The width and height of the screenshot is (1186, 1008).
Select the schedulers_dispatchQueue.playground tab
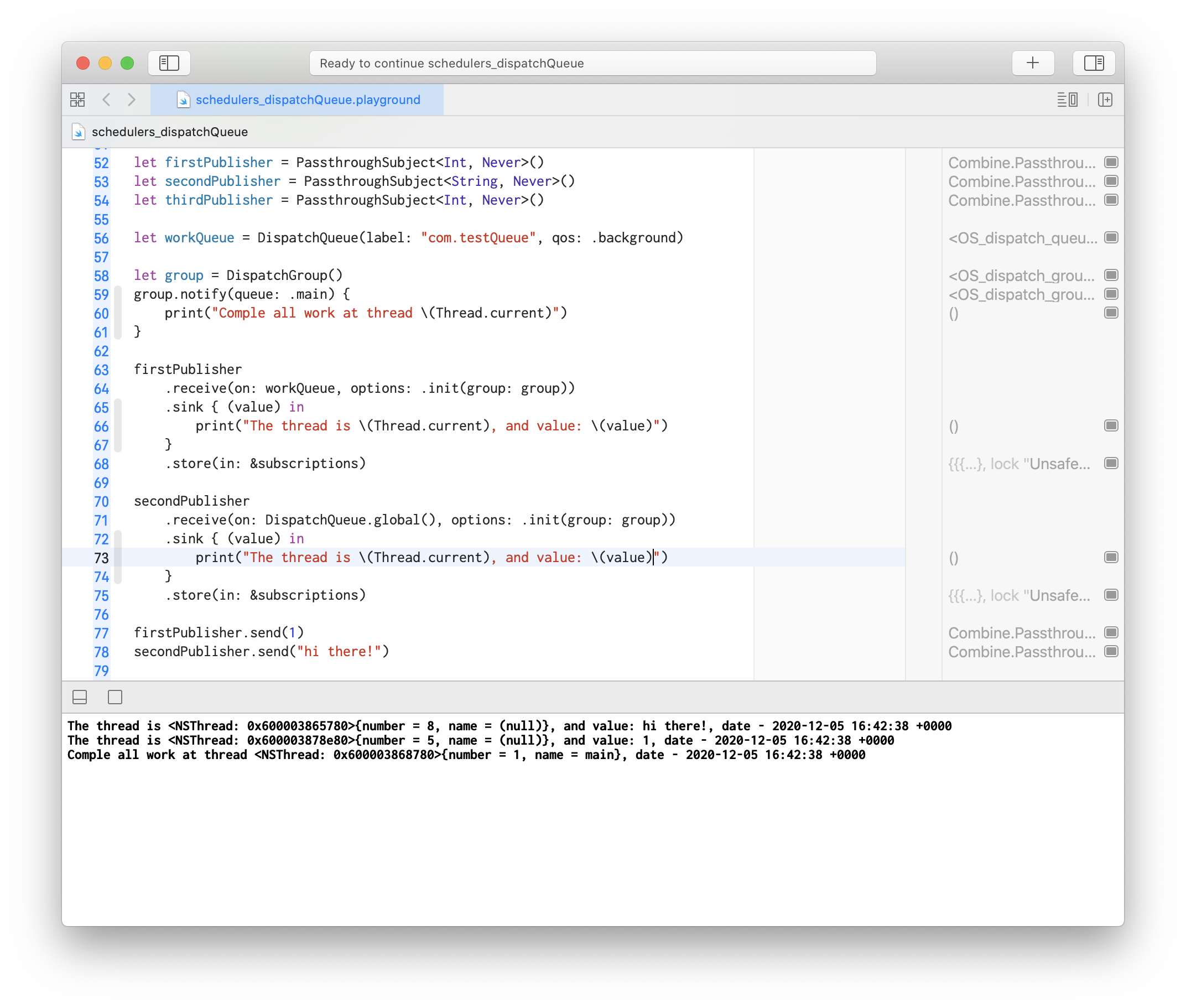[297, 100]
